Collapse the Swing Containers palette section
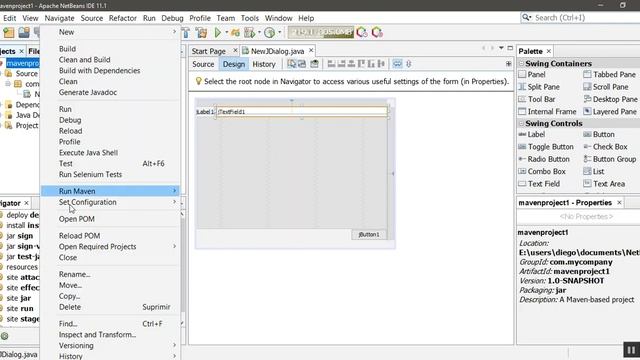 click(521, 64)
